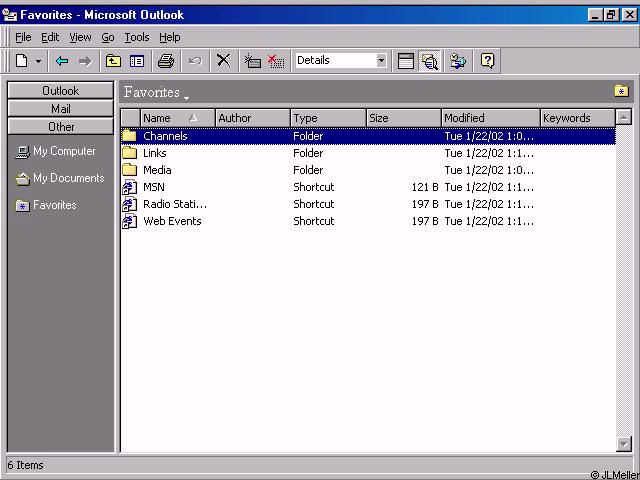The width and height of the screenshot is (640, 480).
Task: Click the Channels folder icon
Action: tap(129, 136)
